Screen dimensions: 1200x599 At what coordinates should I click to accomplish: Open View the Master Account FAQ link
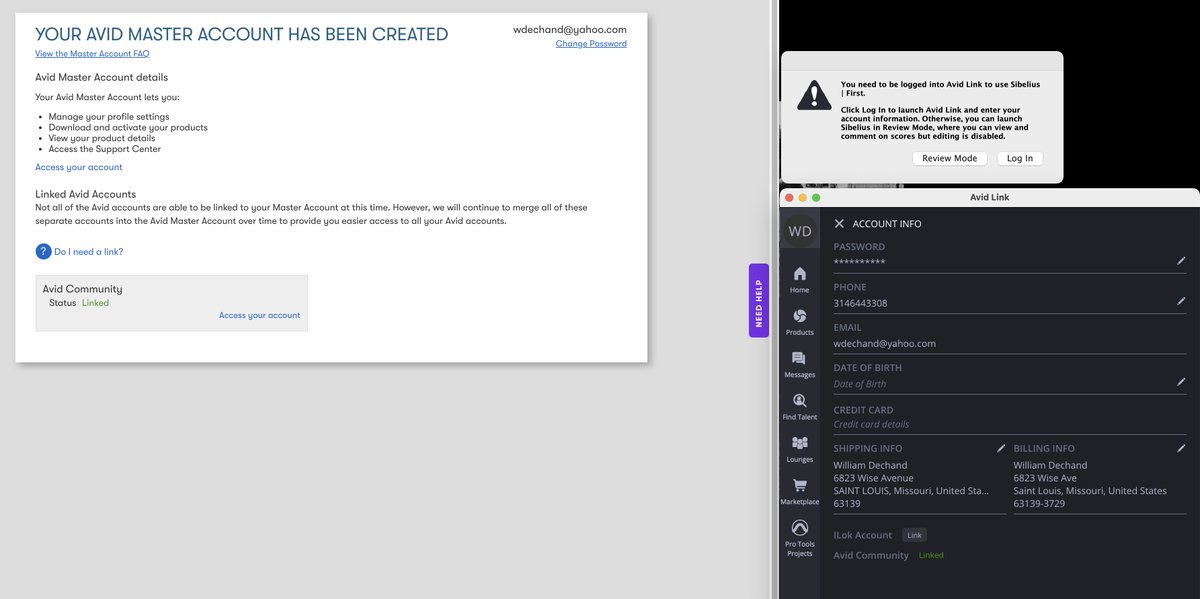pos(92,54)
